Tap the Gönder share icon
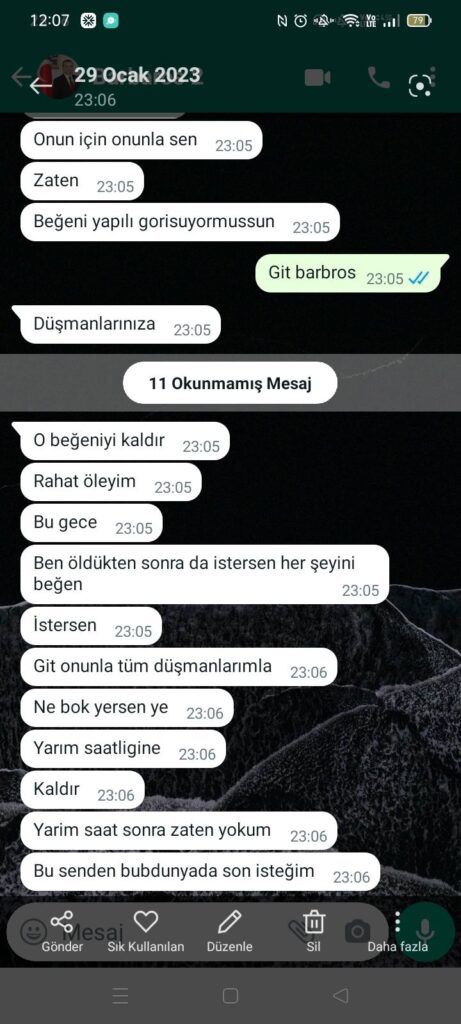Viewport: 461px width, 1024px height. pos(62,921)
